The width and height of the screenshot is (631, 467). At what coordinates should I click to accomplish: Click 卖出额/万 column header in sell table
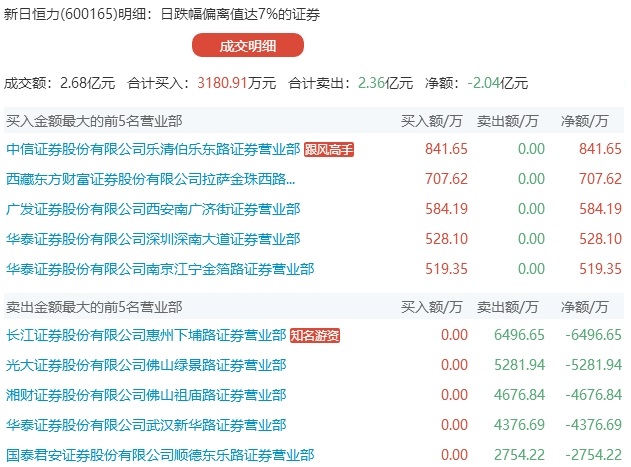pos(507,307)
